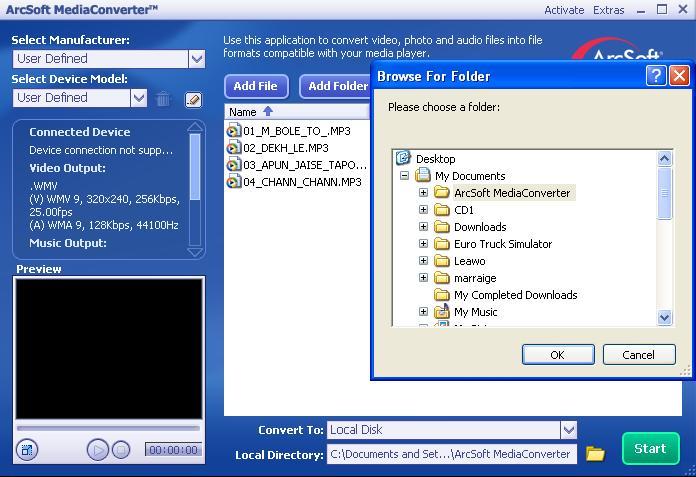
Task: Click the folder tree scrollbar thumb
Action: 664,193
